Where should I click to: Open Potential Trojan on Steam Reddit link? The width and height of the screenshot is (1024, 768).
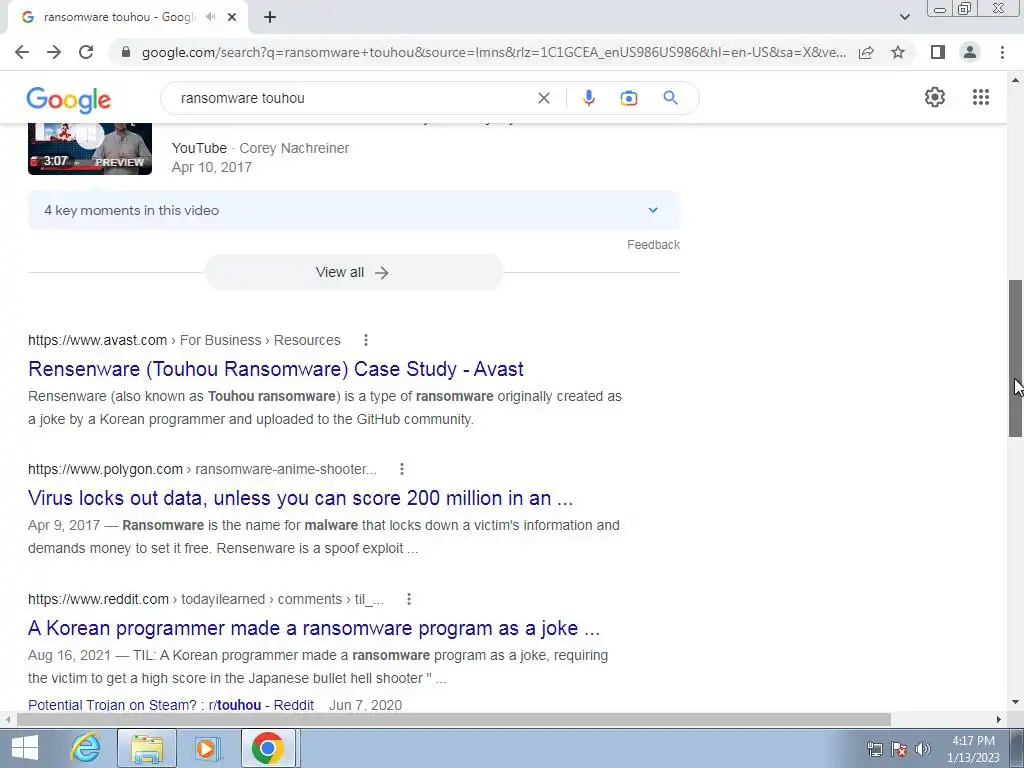[x=171, y=705]
